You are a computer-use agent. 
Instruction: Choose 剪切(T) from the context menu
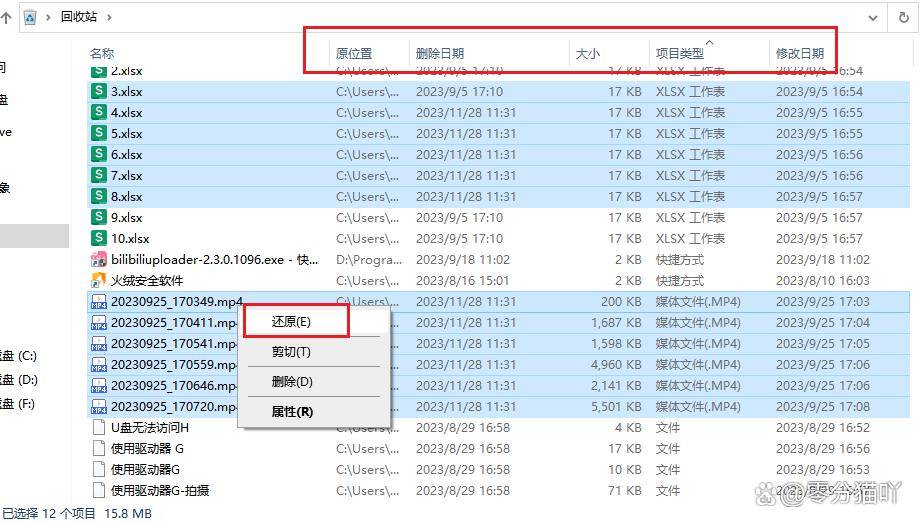click(291, 352)
